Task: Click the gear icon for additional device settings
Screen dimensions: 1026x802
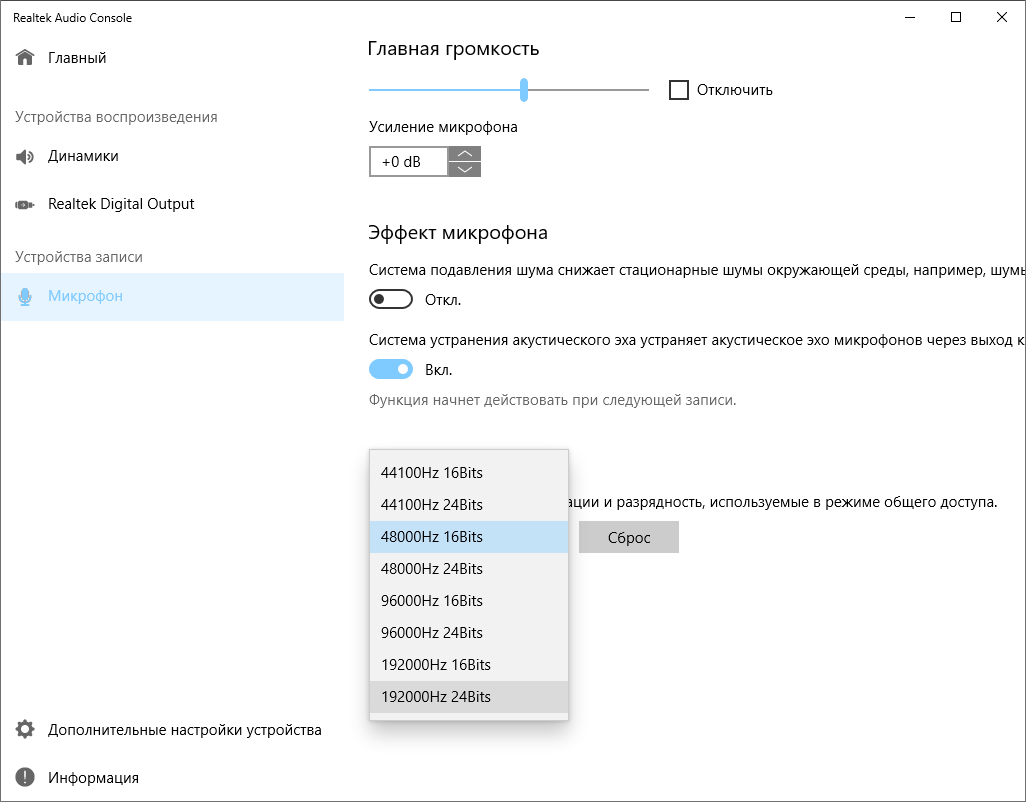Action: pyautogui.click(x=25, y=730)
